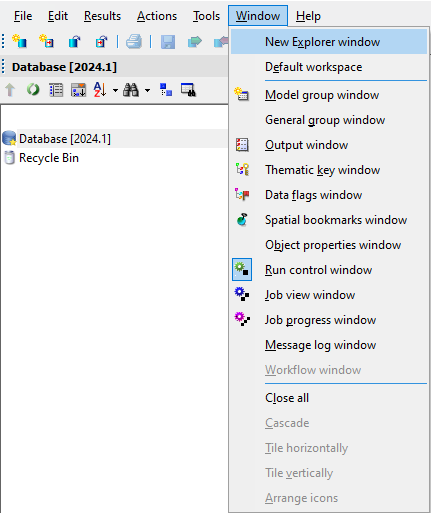Click the first new model group toolbar icon

coord(20,41)
